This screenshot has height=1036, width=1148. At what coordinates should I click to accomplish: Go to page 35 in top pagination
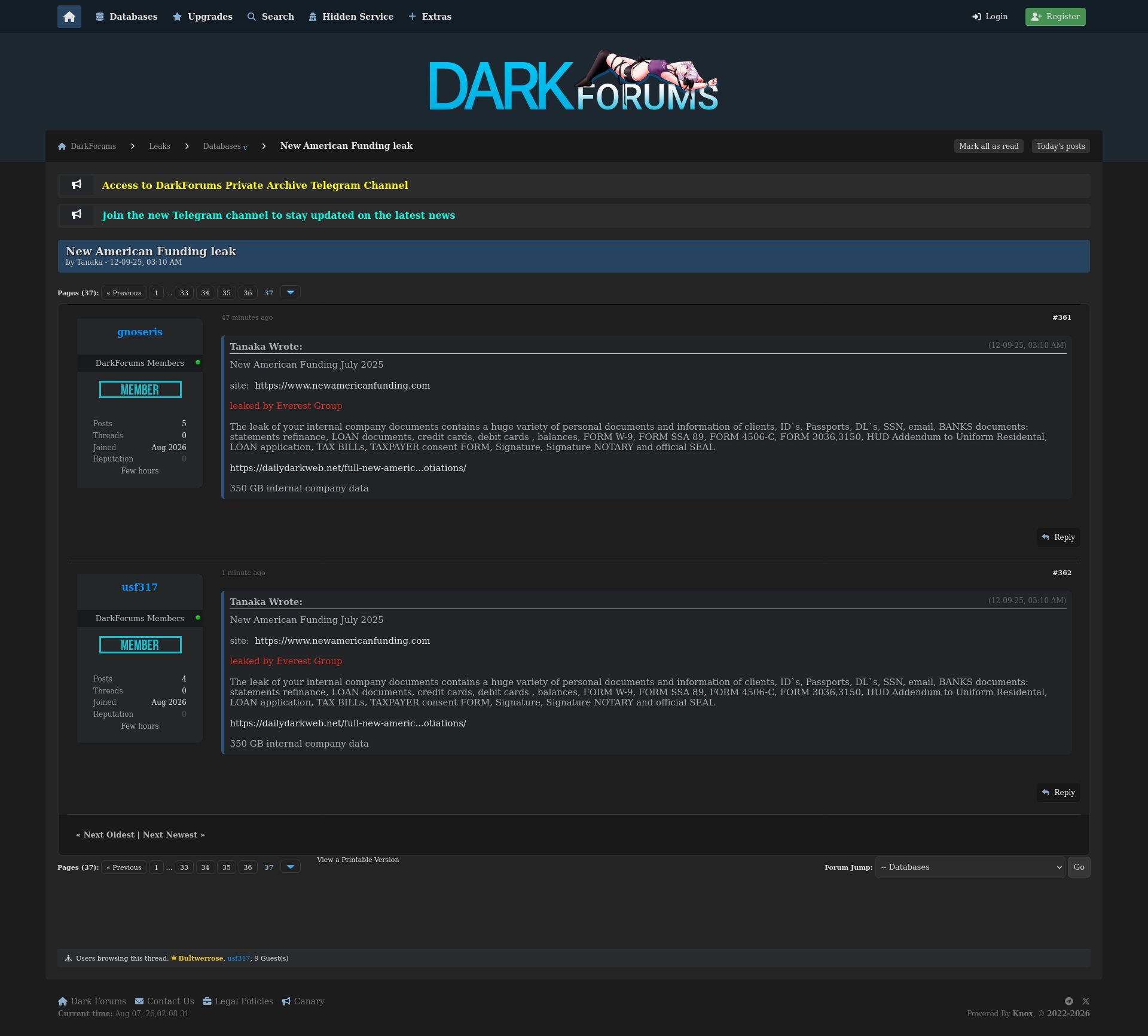point(227,293)
